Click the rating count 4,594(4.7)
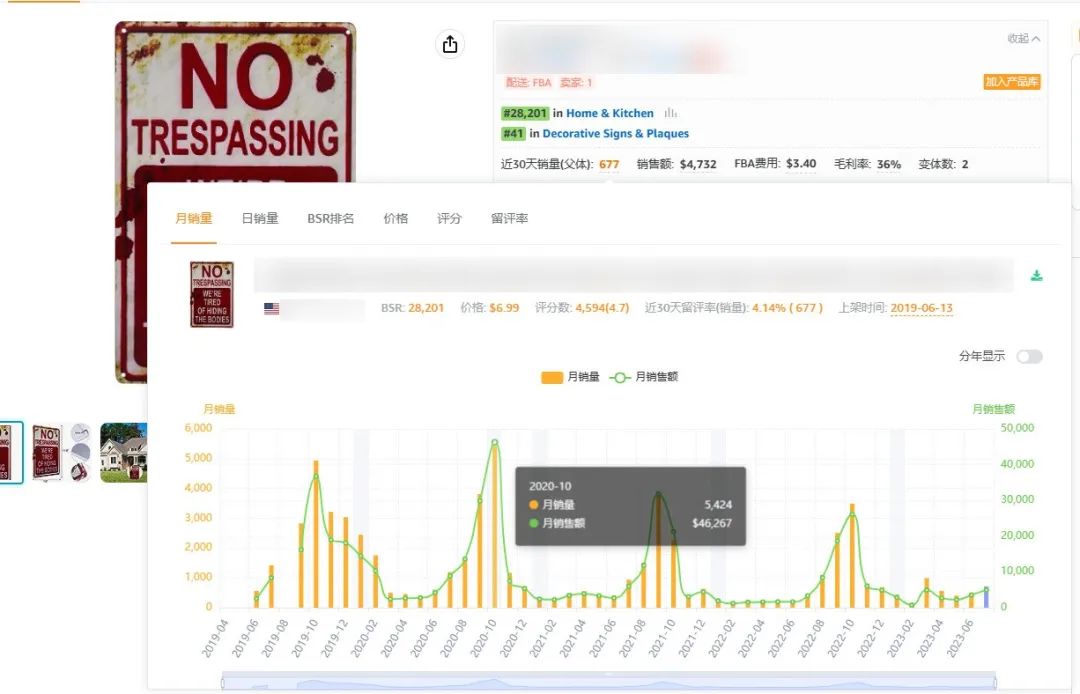Screen dimensions: 1080x694 [602, 308]
